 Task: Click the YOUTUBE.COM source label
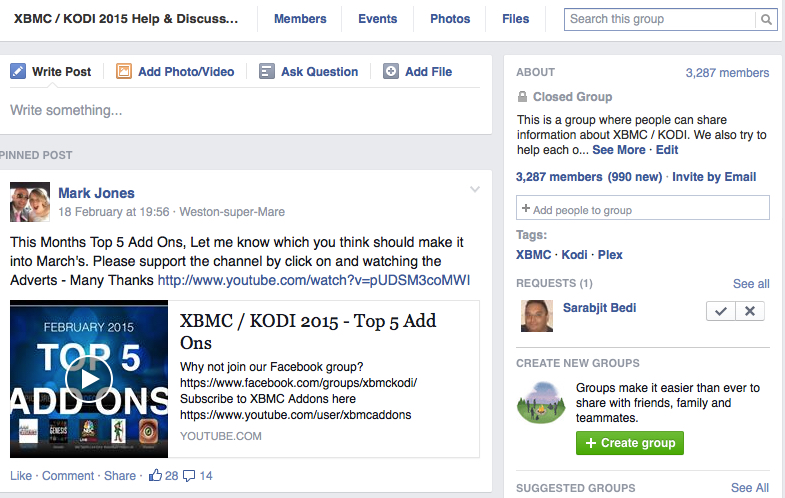point(221,436)
